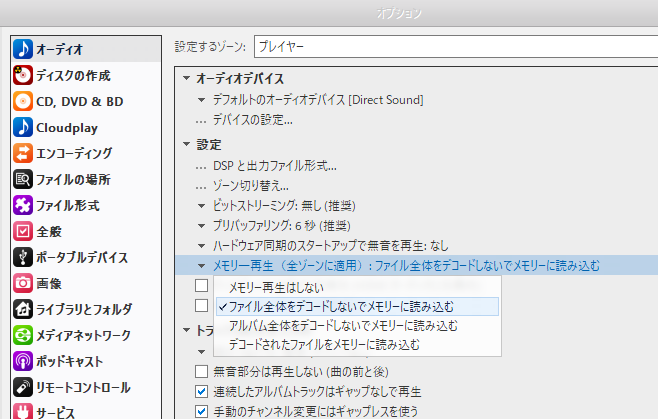Select the ライブラリとフォルダ house icon

pyautogui.click(x=23, y=309)
